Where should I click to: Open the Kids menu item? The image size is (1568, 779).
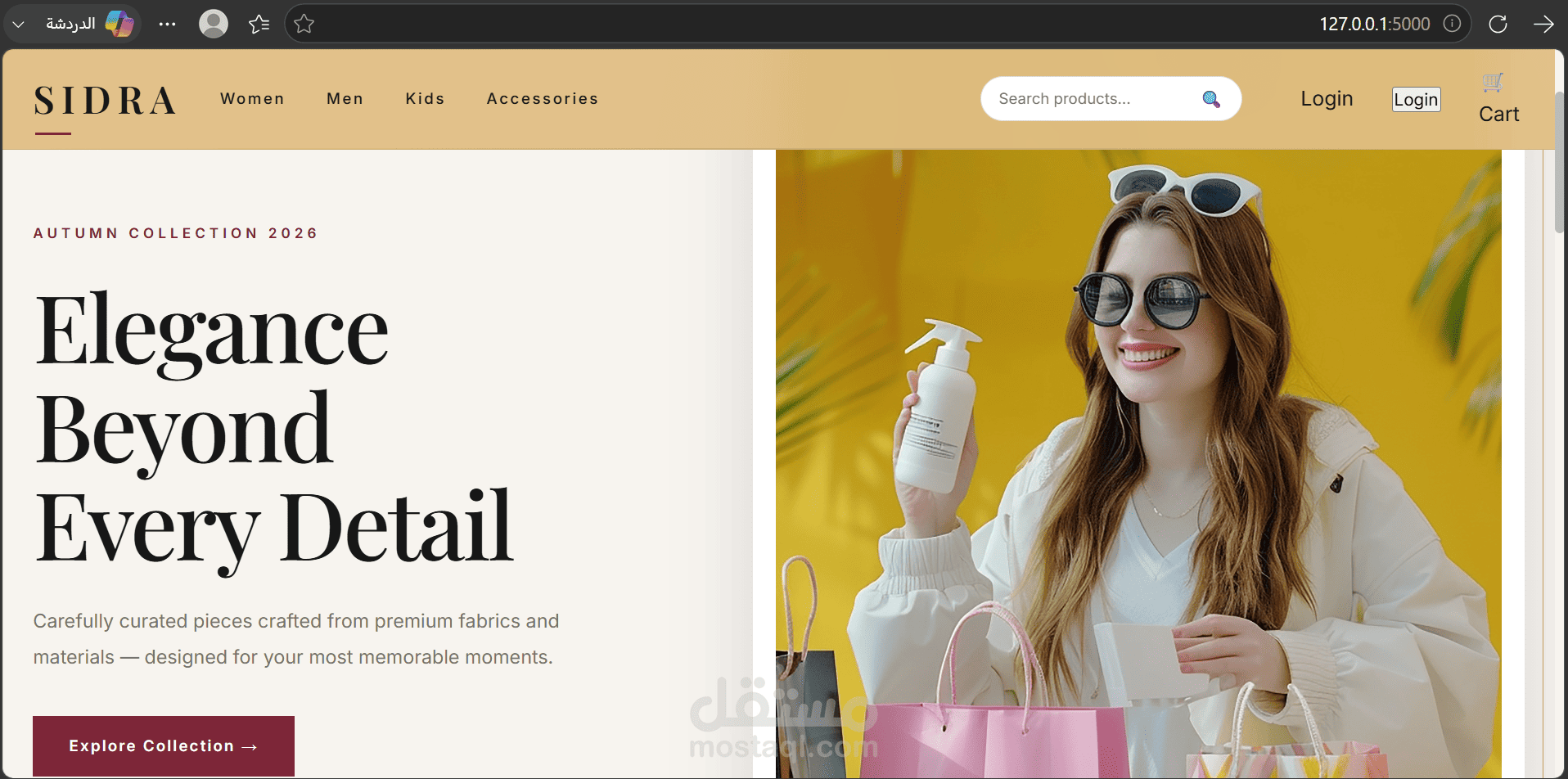pyautogui.click(x=425, y=99)
